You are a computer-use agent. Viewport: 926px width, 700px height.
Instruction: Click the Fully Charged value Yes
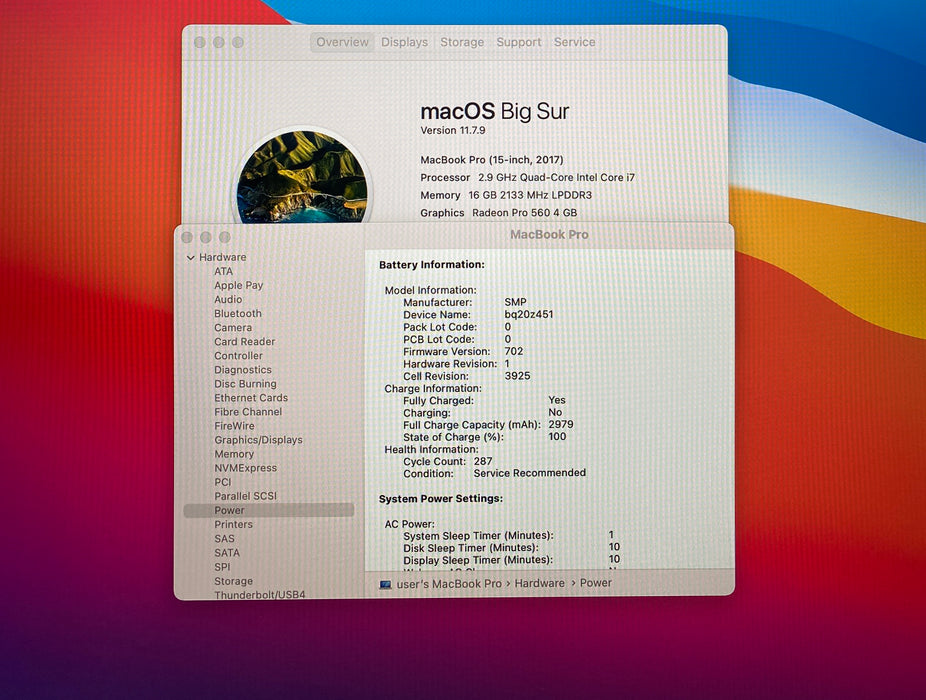(x=557, y=400)
